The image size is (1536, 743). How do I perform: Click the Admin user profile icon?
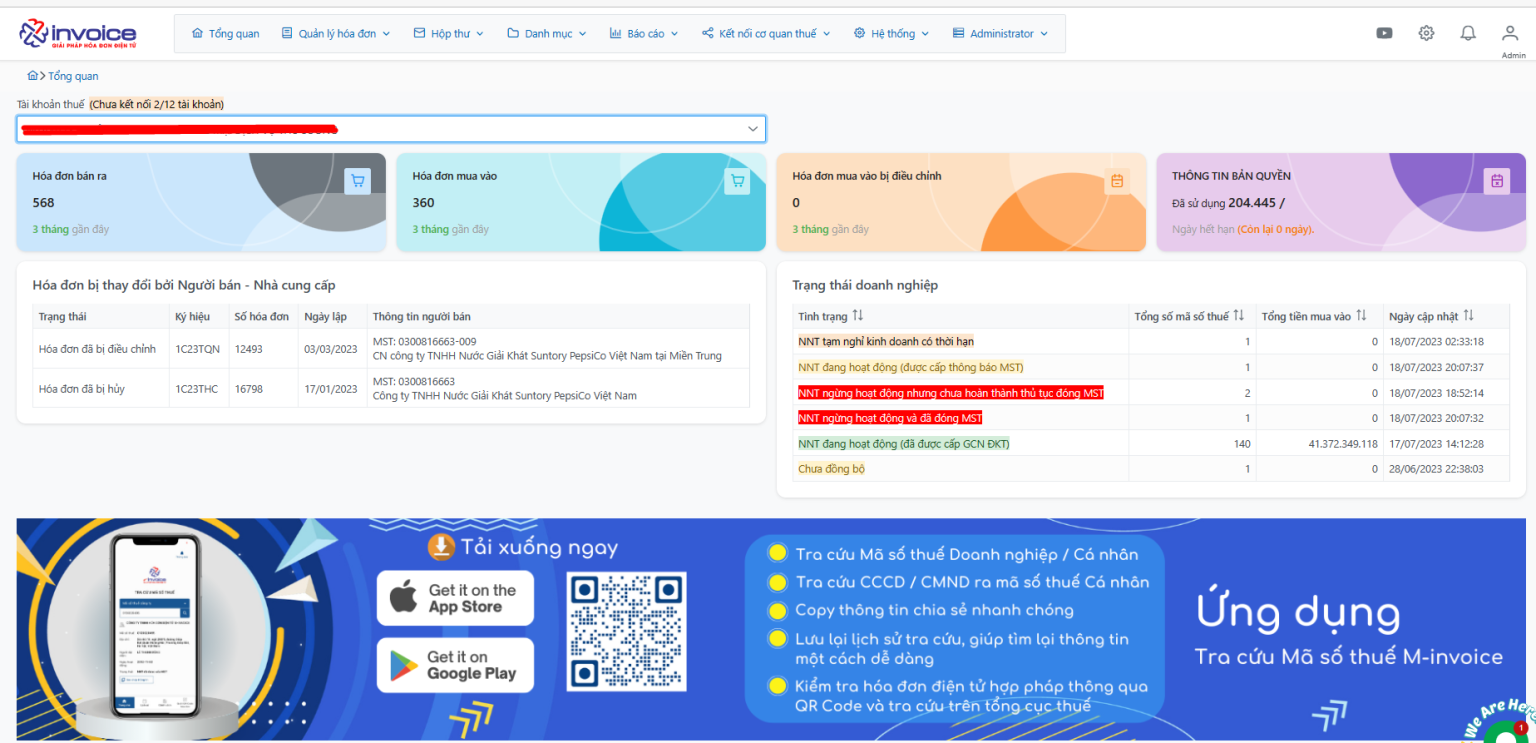tap(1510, 33)
